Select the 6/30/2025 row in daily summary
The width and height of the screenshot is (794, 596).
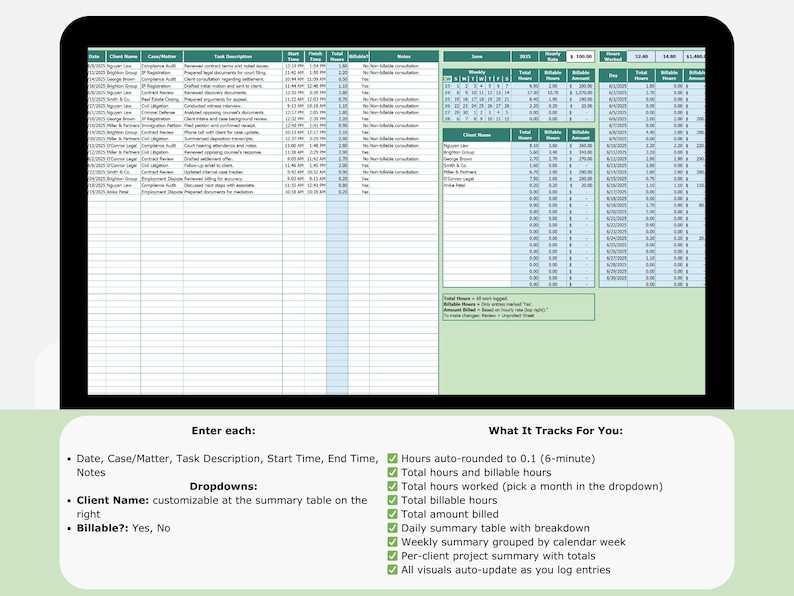[x=652, y=278]
